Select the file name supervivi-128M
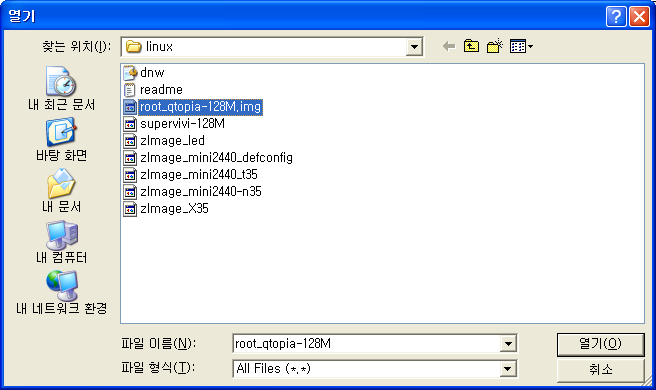 (x=182, y=124)
